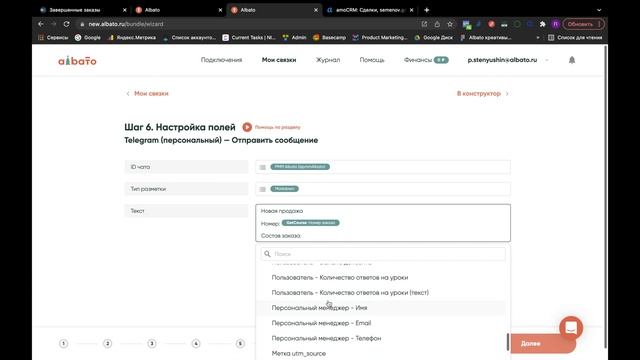This screenshot has height=360, width=640.
Task: Open the notifications bell icon
Action: coord(572,60)
